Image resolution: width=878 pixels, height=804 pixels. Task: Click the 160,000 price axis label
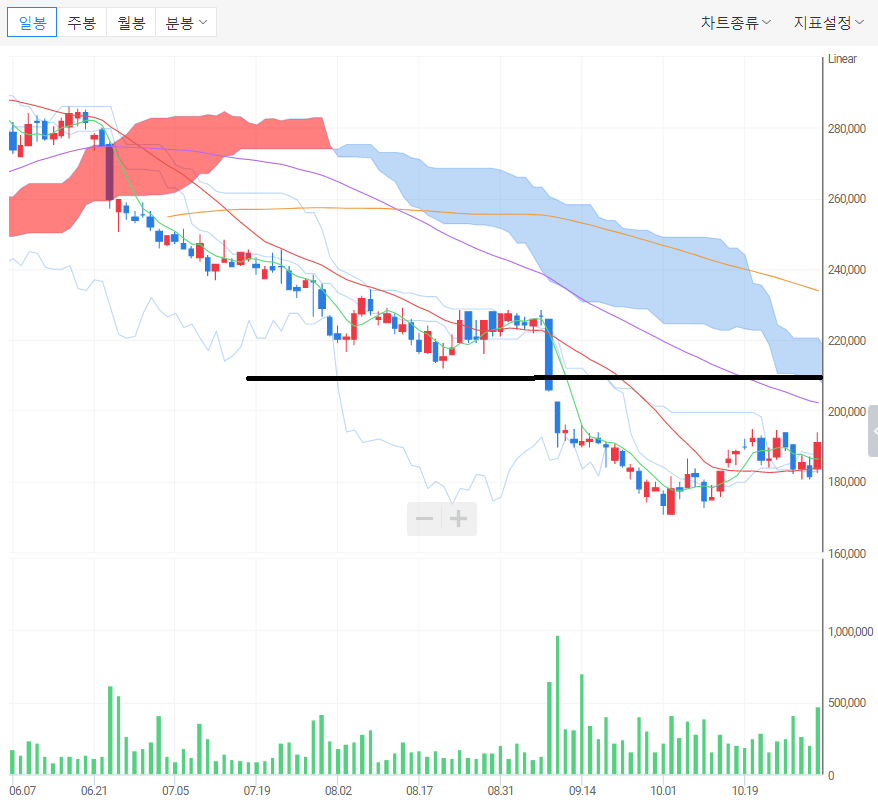847,553
